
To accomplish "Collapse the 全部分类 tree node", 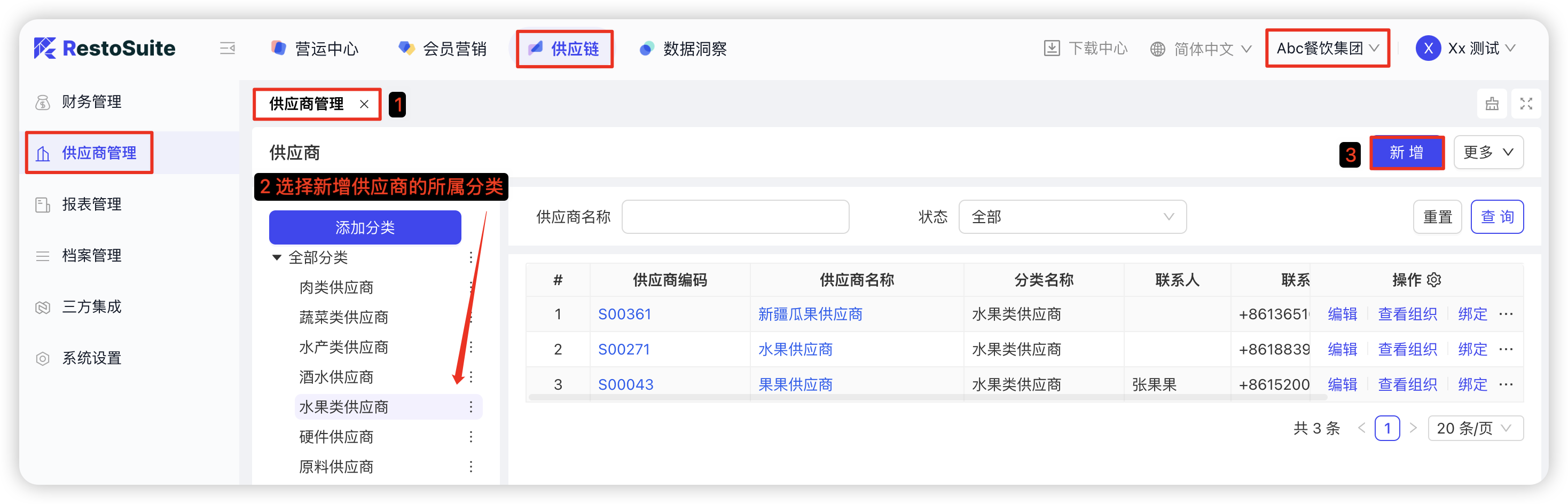I will (x=277, y=257).
